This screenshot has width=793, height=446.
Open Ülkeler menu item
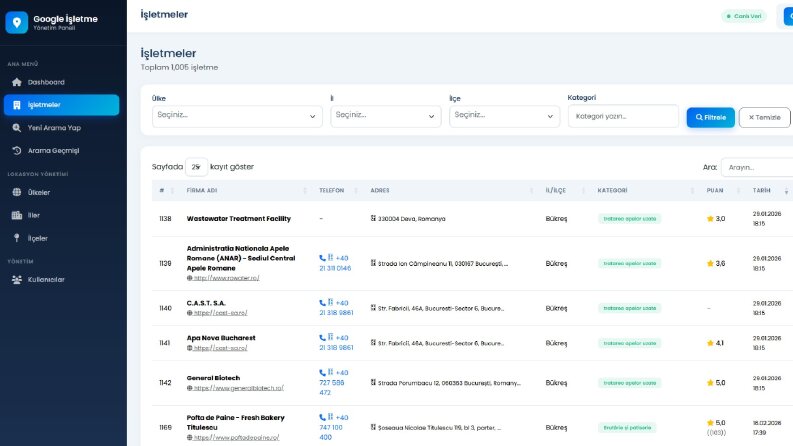coord(62,192)
